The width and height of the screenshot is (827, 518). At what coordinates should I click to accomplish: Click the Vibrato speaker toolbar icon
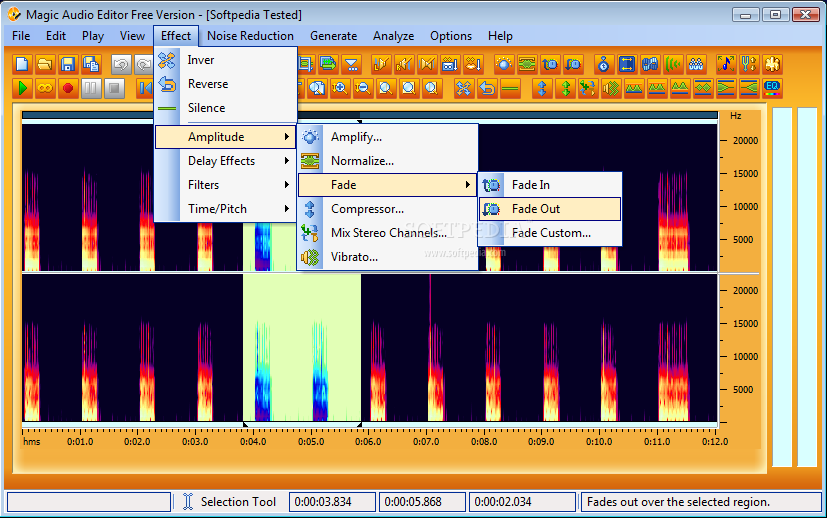pyautogui.click(x=611, y=88)
